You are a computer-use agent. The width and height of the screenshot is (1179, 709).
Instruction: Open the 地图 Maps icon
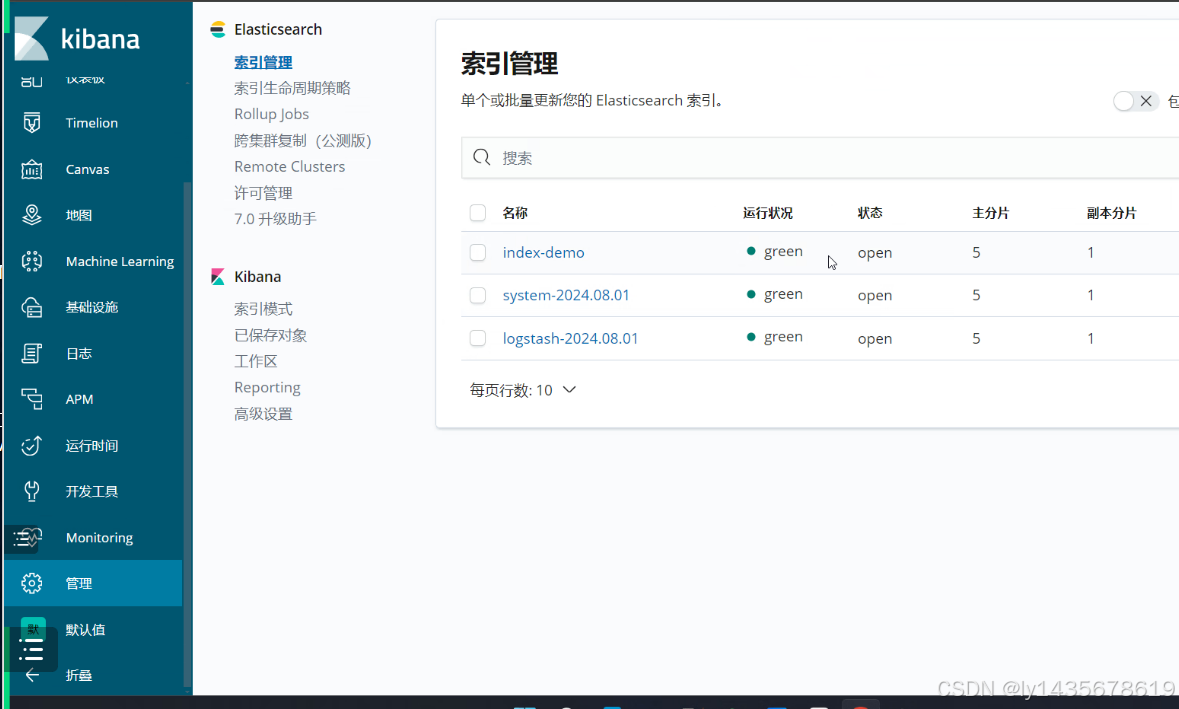pos(32,215)
